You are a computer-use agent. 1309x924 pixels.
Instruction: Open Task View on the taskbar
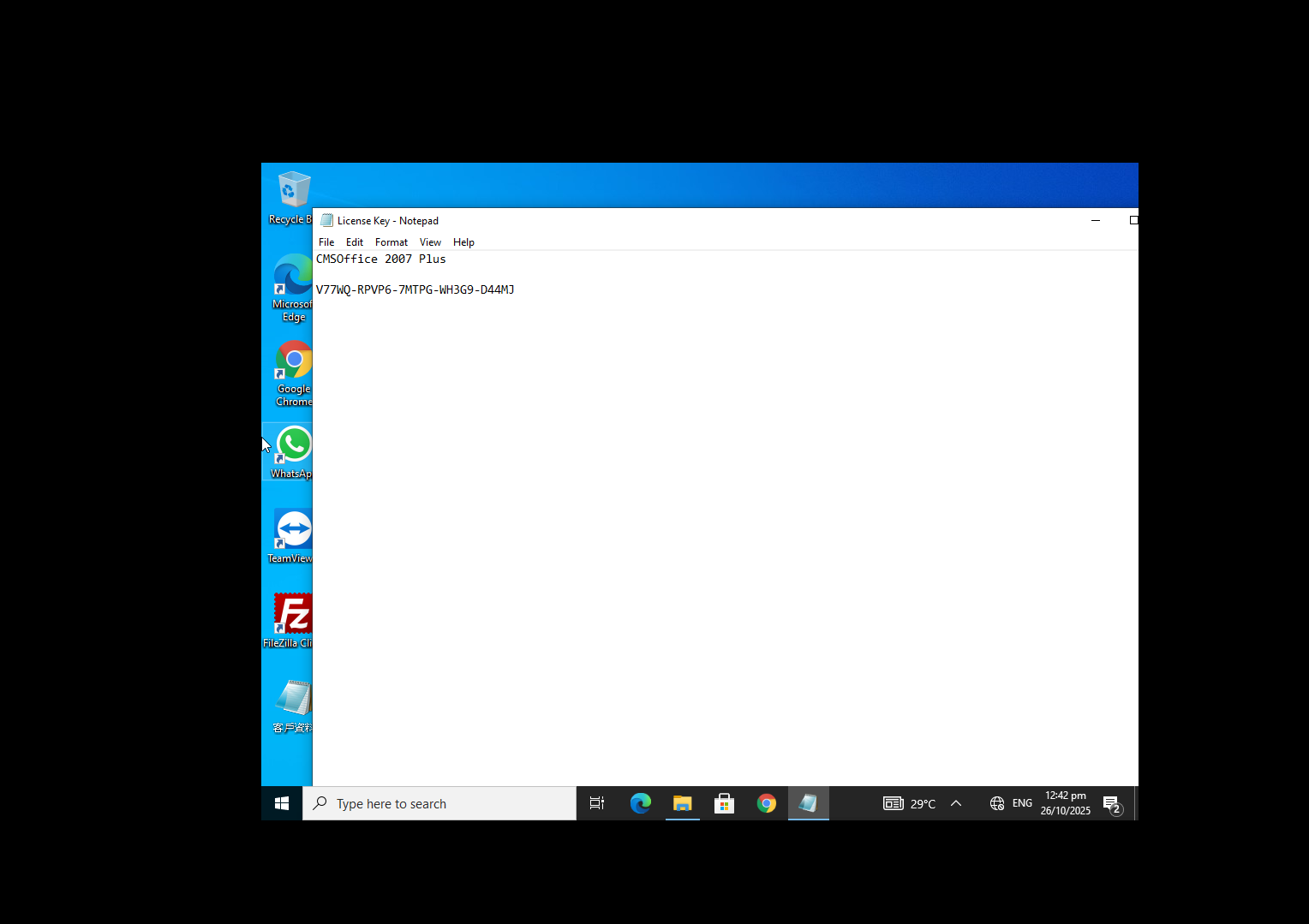(597, 803)
